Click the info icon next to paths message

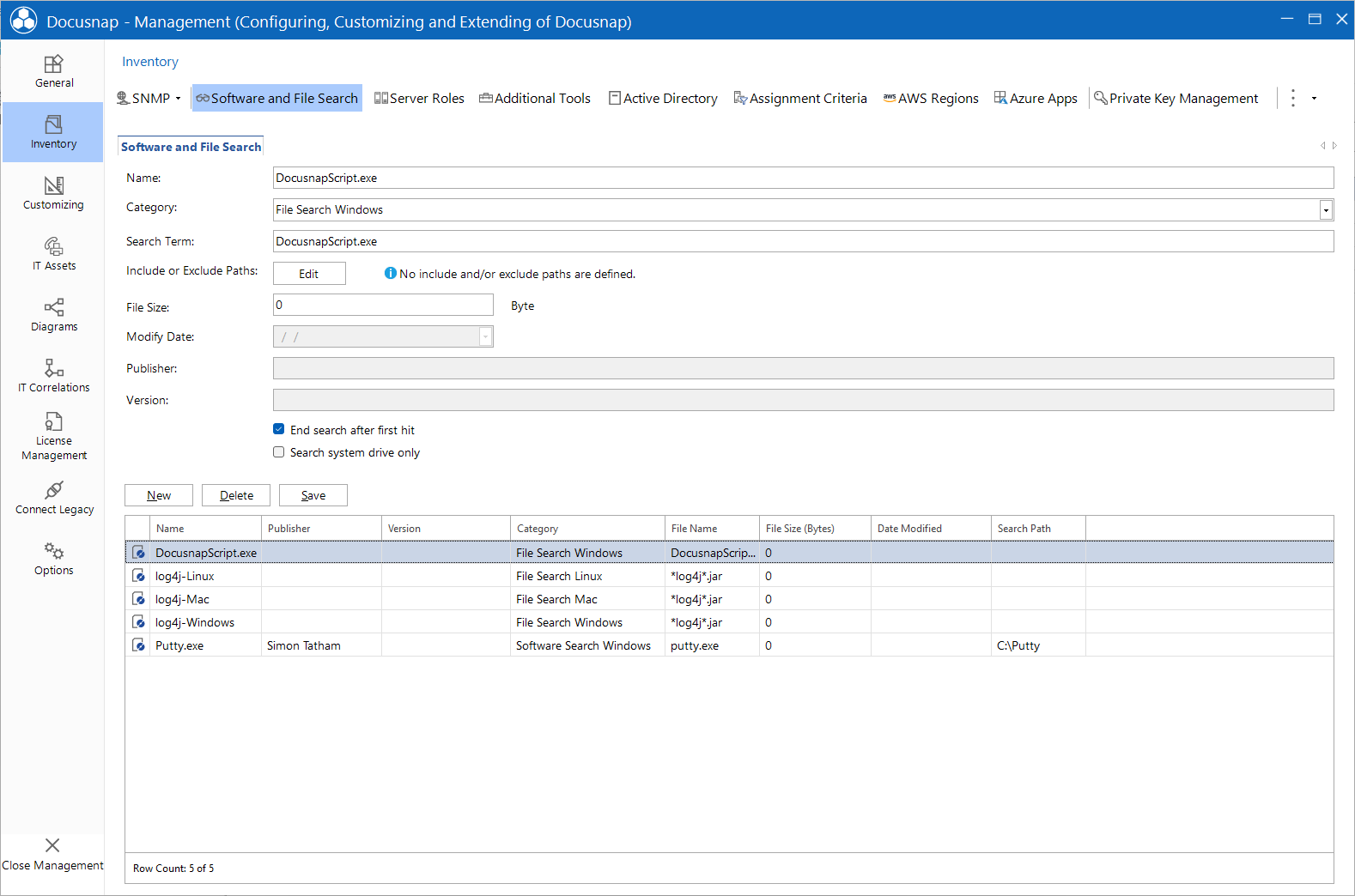click(391, 273)
